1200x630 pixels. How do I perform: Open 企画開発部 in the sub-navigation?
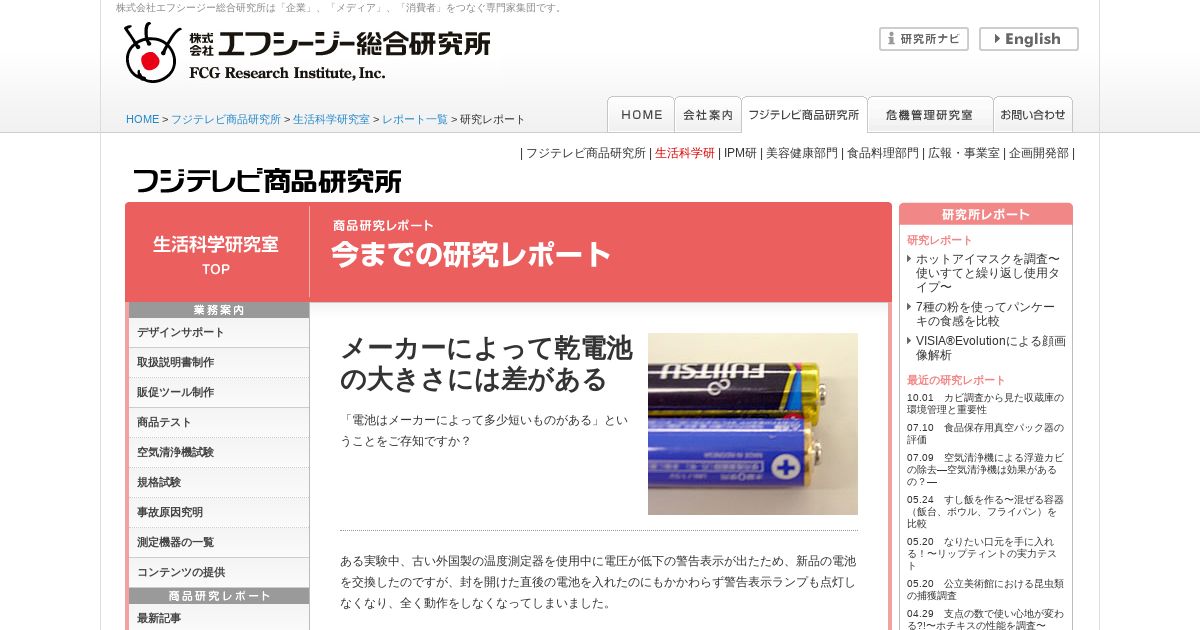pos(1039,153)
